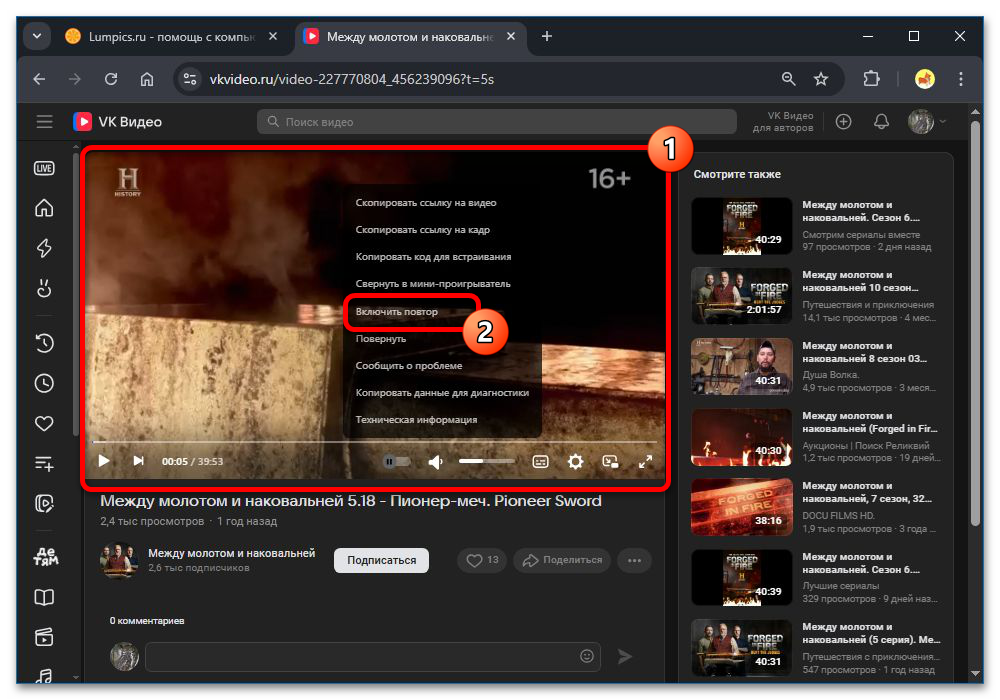The height and width of the screenshot is (700, 1000).
Task: Mute the player volume speaker icon
Action: 436,462
